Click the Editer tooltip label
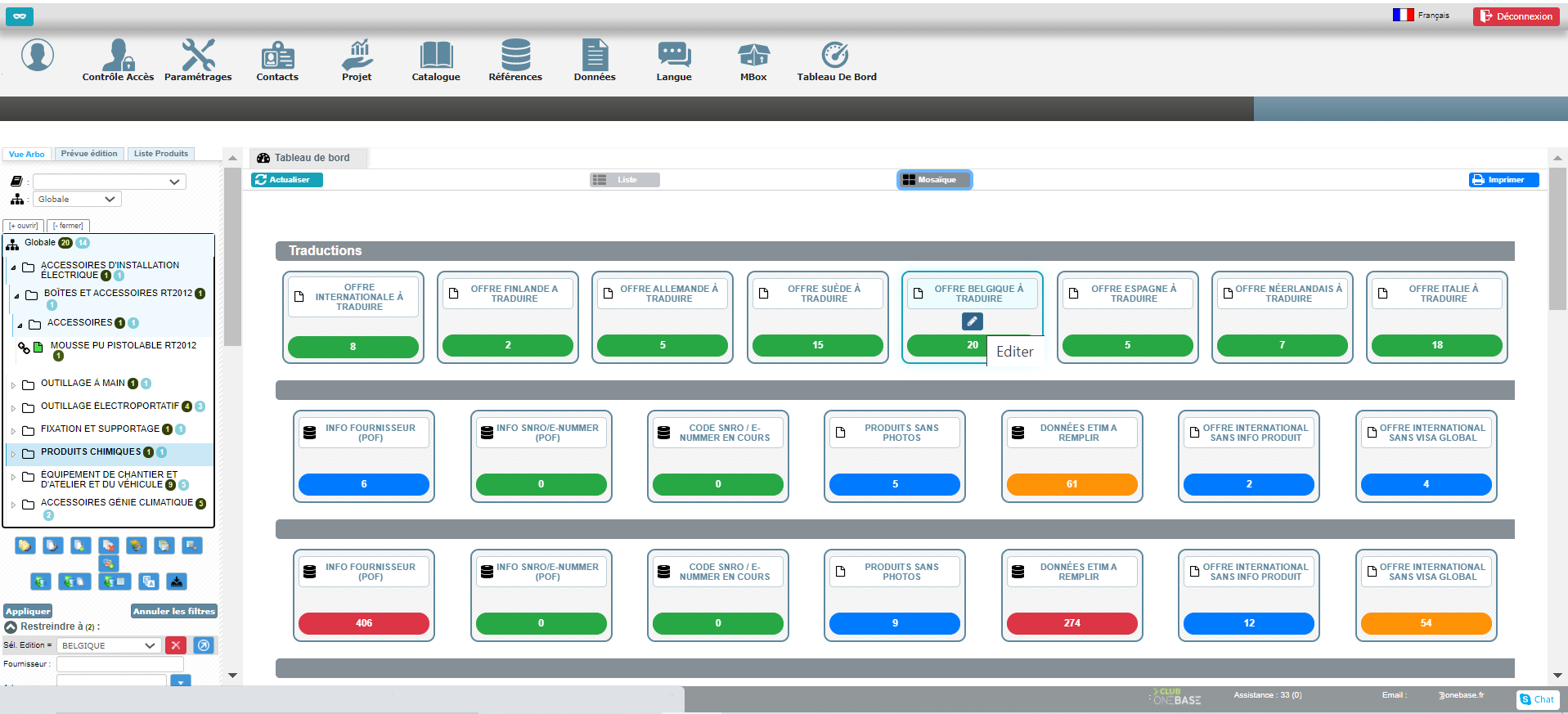This screenshot has width=1568, height=714. tap(1015, 352)
